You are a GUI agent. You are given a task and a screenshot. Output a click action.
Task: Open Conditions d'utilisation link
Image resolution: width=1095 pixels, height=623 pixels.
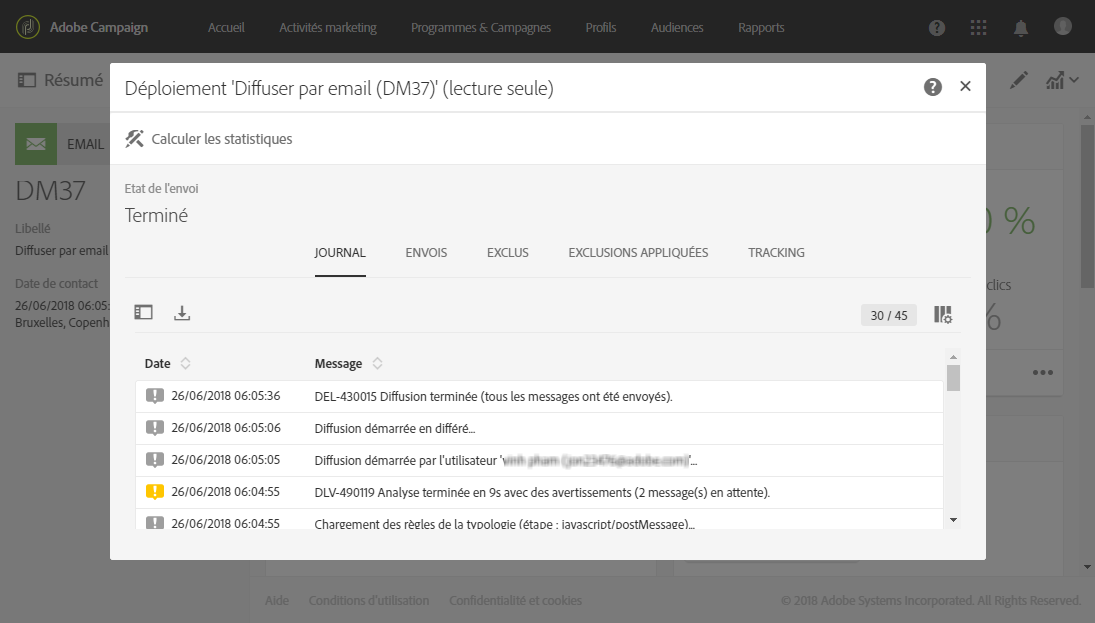369,600
